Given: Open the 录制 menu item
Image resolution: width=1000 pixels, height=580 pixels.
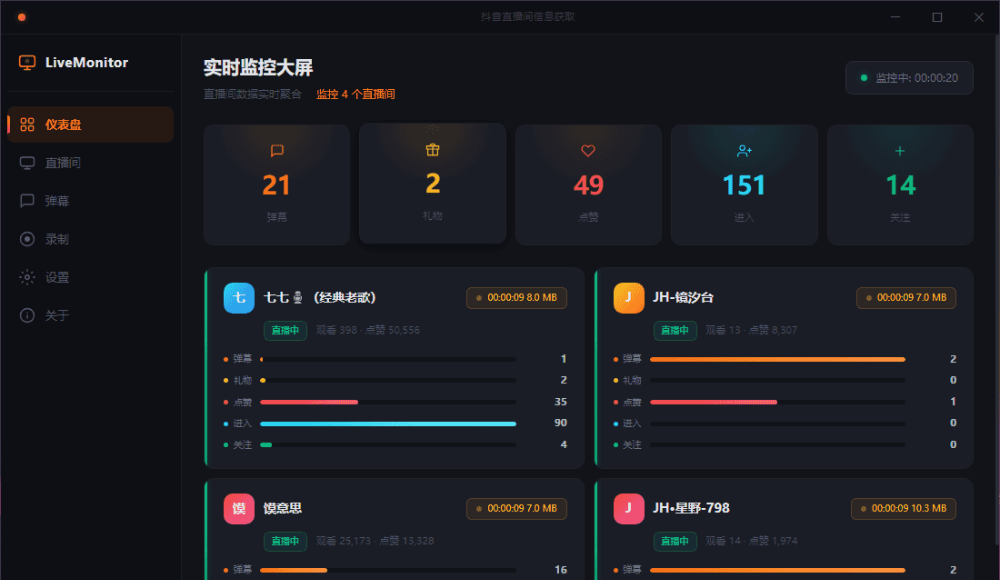Looking at the screenshot, I should click(x=91, y=239).
